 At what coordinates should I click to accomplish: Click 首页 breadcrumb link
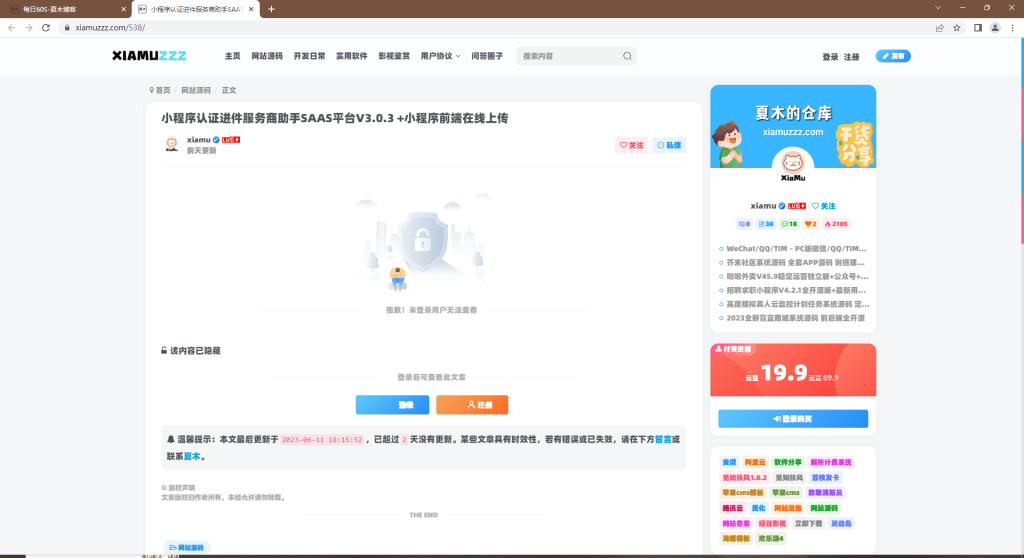(x=160, y=90)
